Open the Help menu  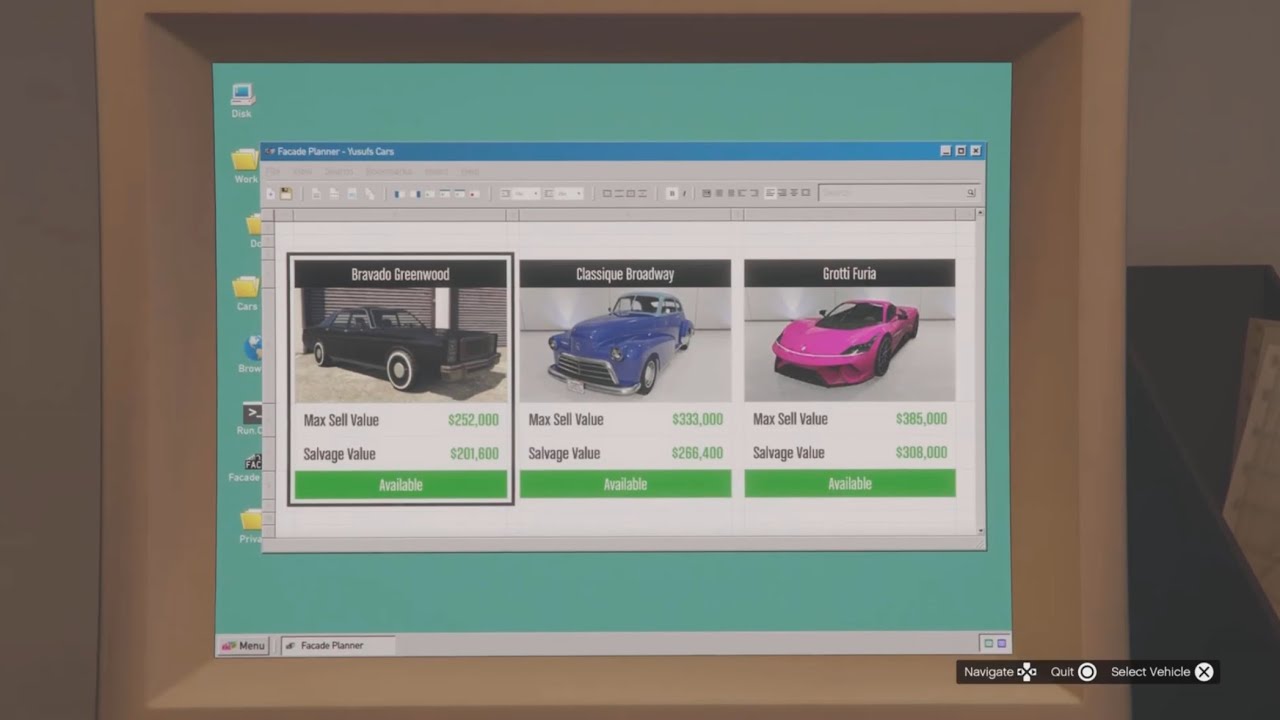(x=469, y=172)
